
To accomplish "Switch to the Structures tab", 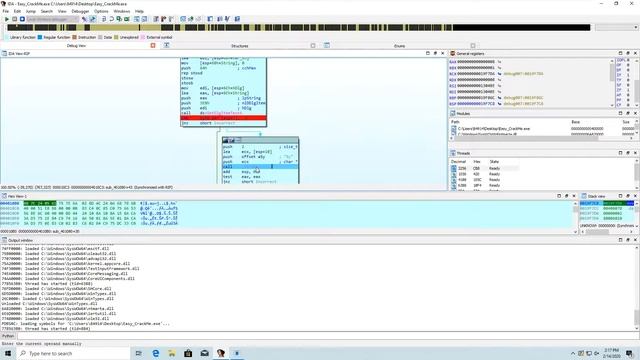I will [x=240, y=46].
